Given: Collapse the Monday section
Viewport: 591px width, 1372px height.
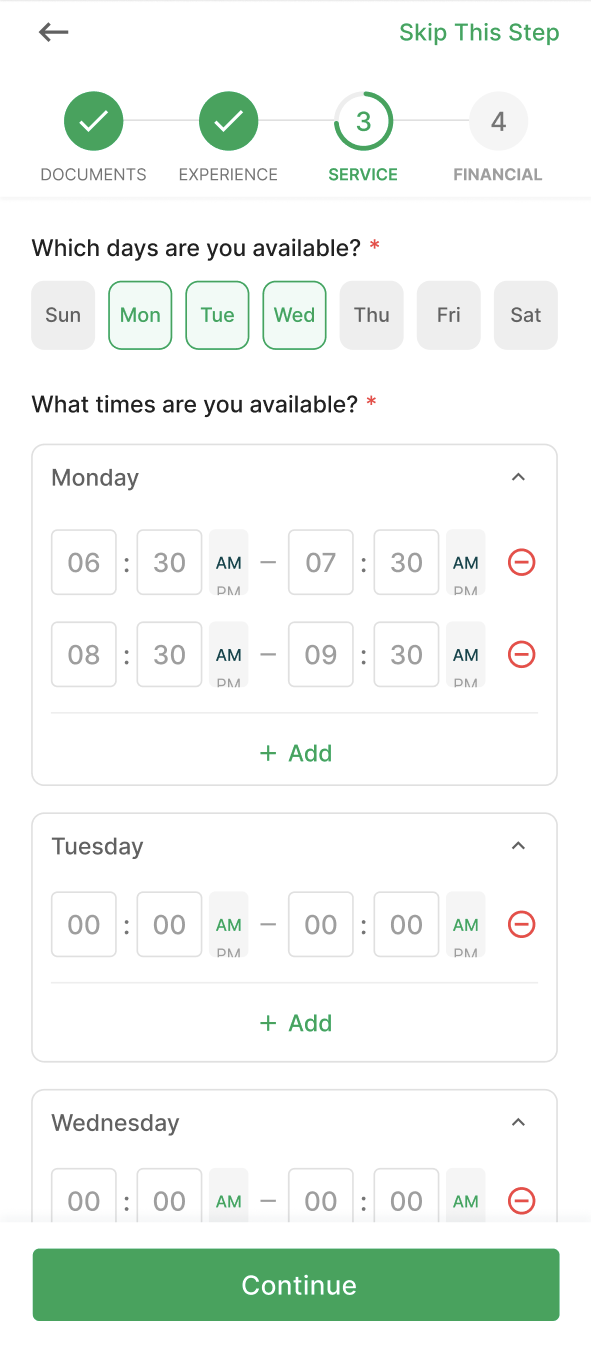Looking at the screenshot, I should tap(518, 477).
